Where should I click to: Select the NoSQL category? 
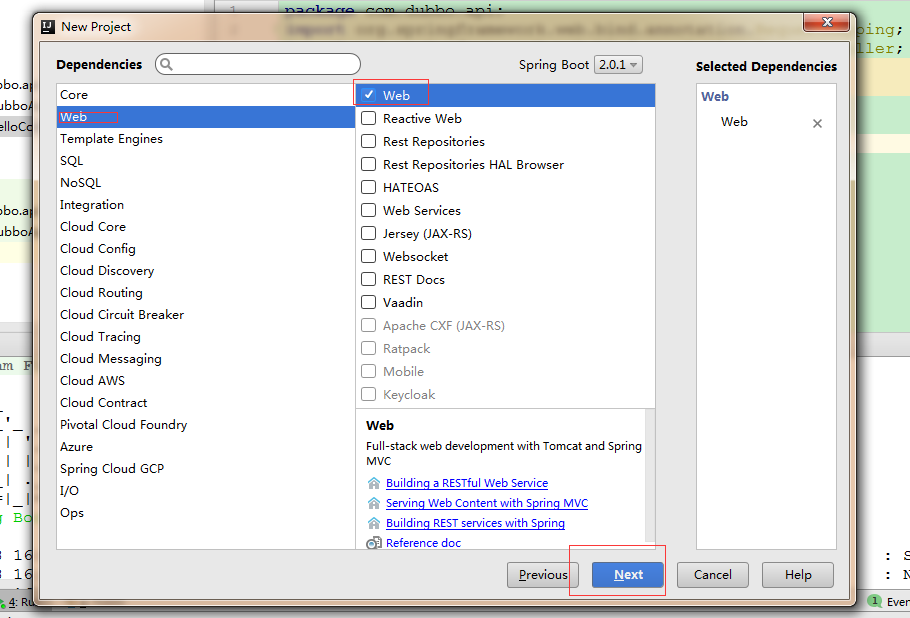click(x=205, y=183)
